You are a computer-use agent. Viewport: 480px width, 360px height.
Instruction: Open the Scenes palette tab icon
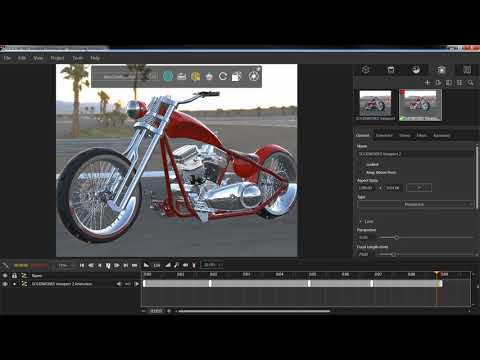(x=416, y=69)
